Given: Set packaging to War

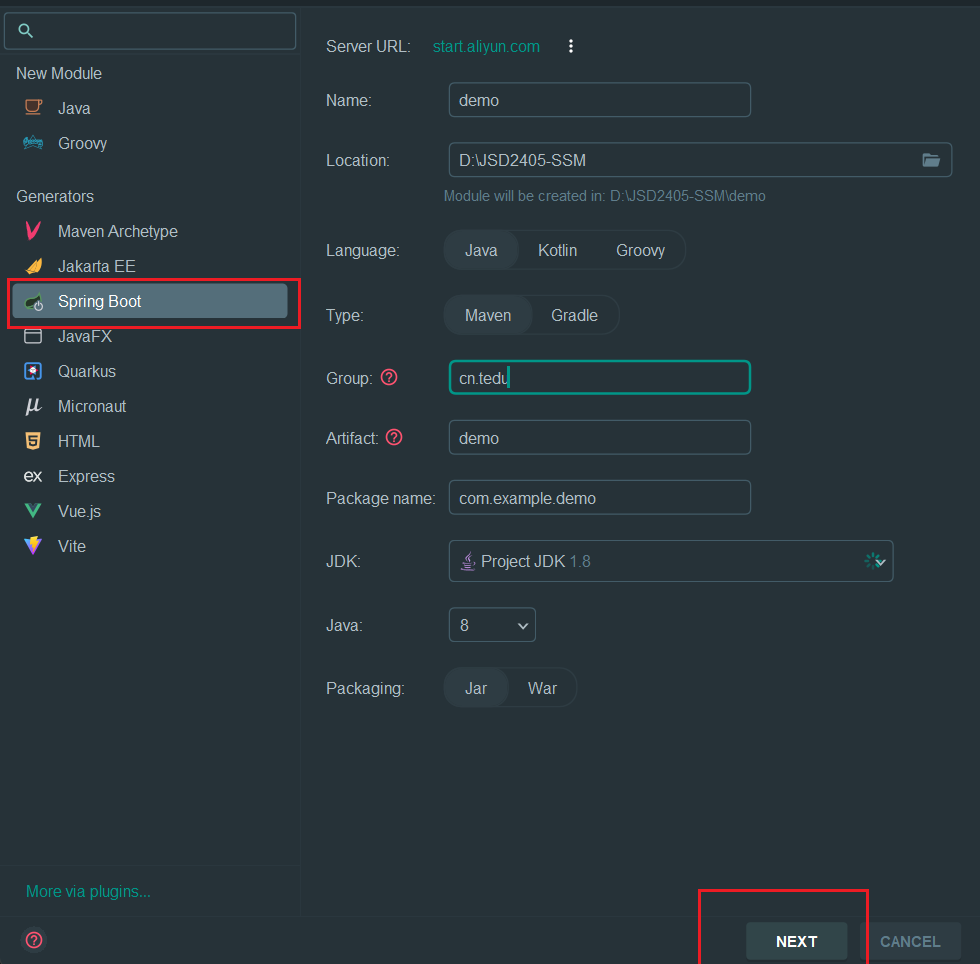Looking at the screenshot, I should coord(542,688).
